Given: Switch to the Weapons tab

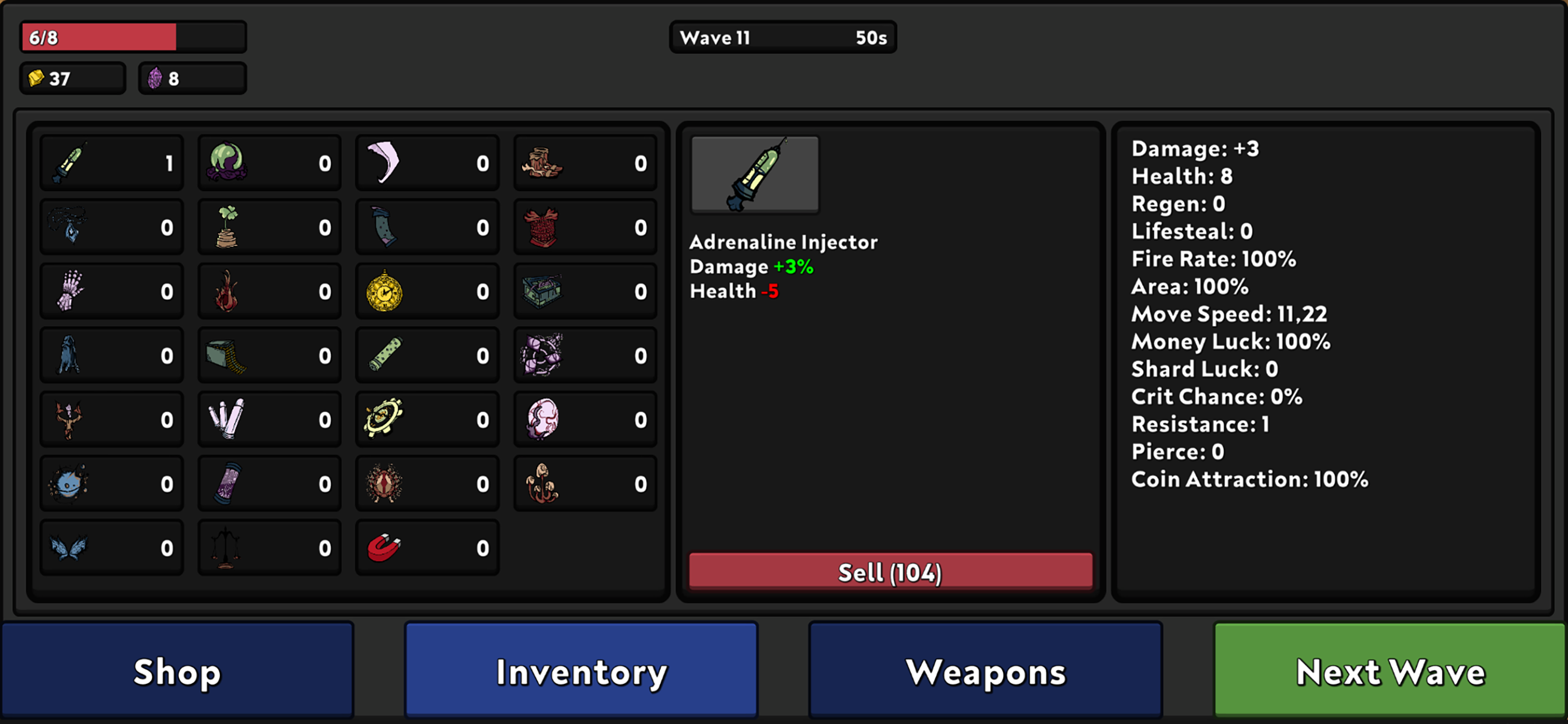Looking at the screenshot, I should (x=985, y=670).
